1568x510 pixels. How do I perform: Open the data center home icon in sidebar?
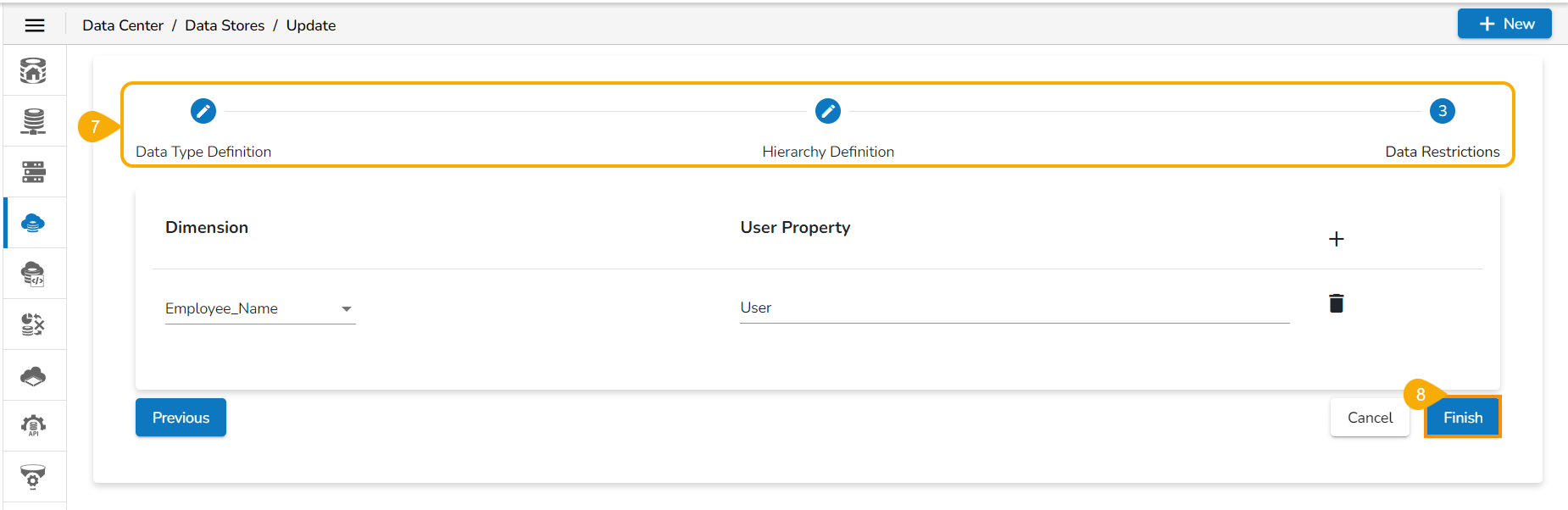point(33,71)
